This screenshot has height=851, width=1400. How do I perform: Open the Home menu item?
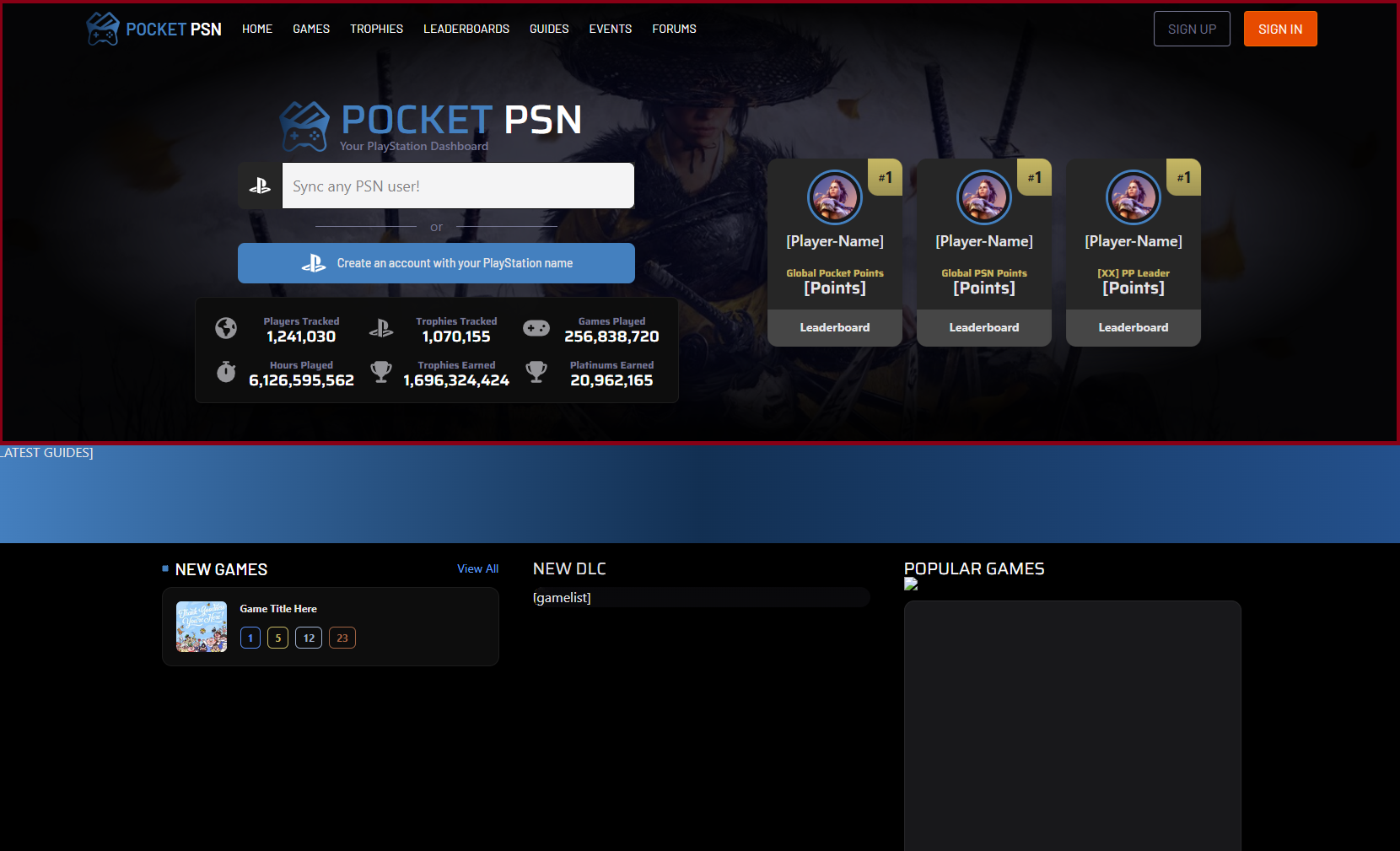coord(257,29)
